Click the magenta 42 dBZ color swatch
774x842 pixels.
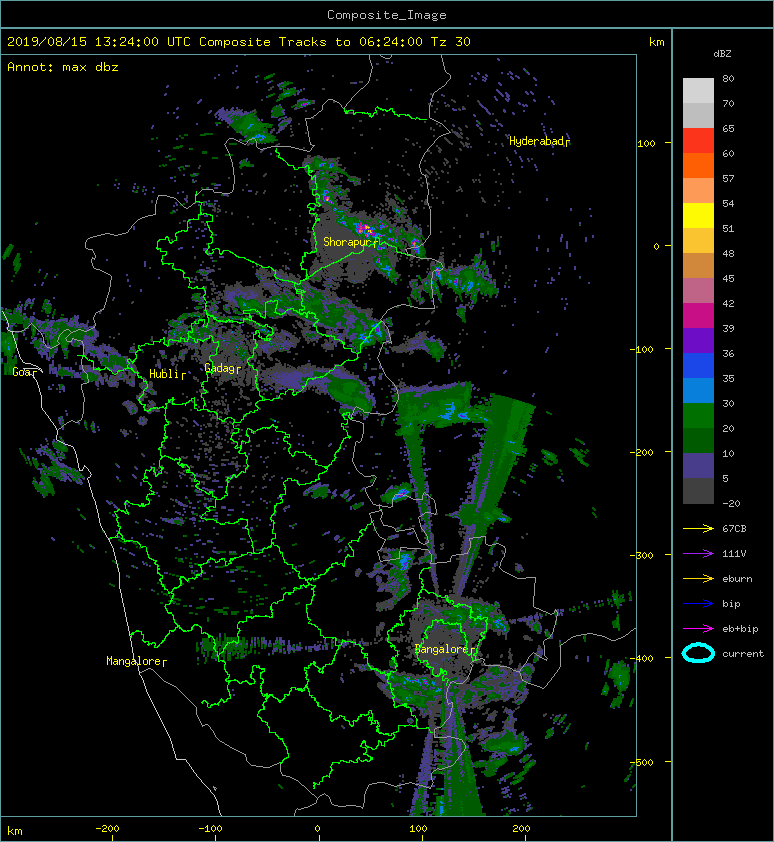pos(698,315)
